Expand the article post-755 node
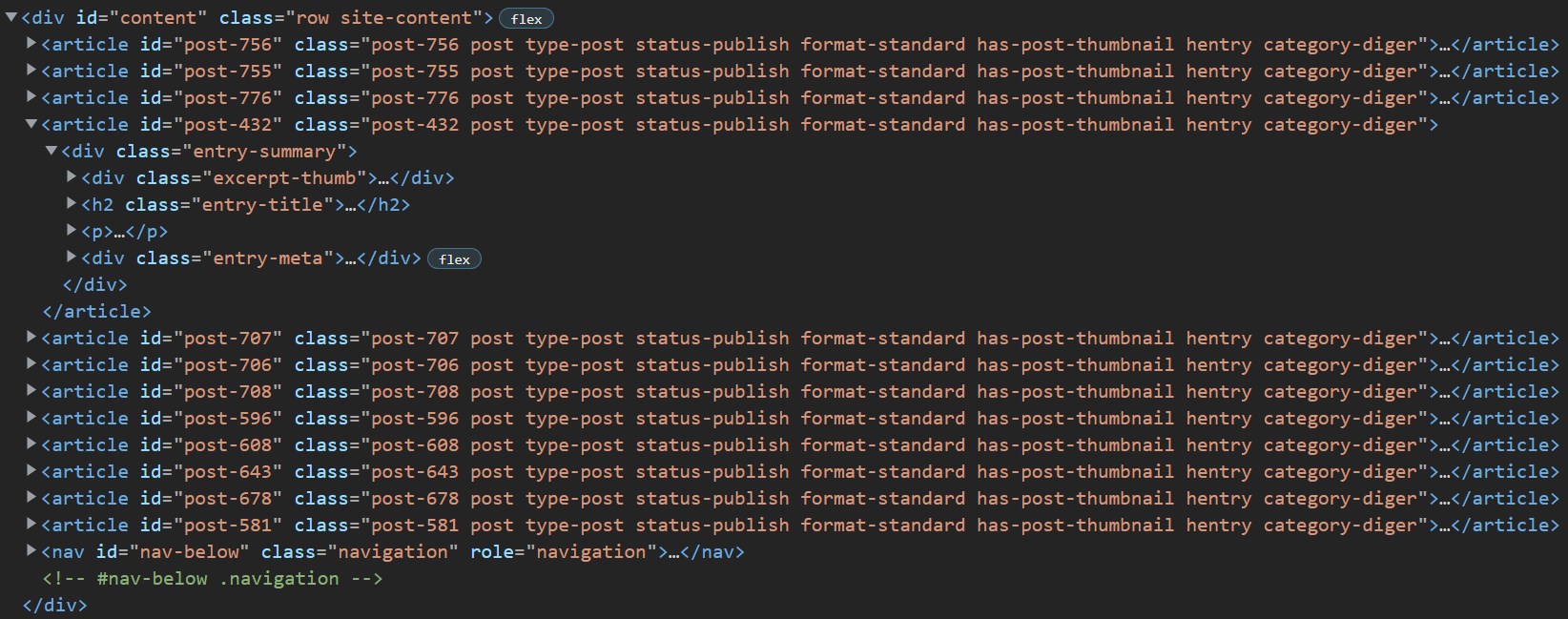 31,70
